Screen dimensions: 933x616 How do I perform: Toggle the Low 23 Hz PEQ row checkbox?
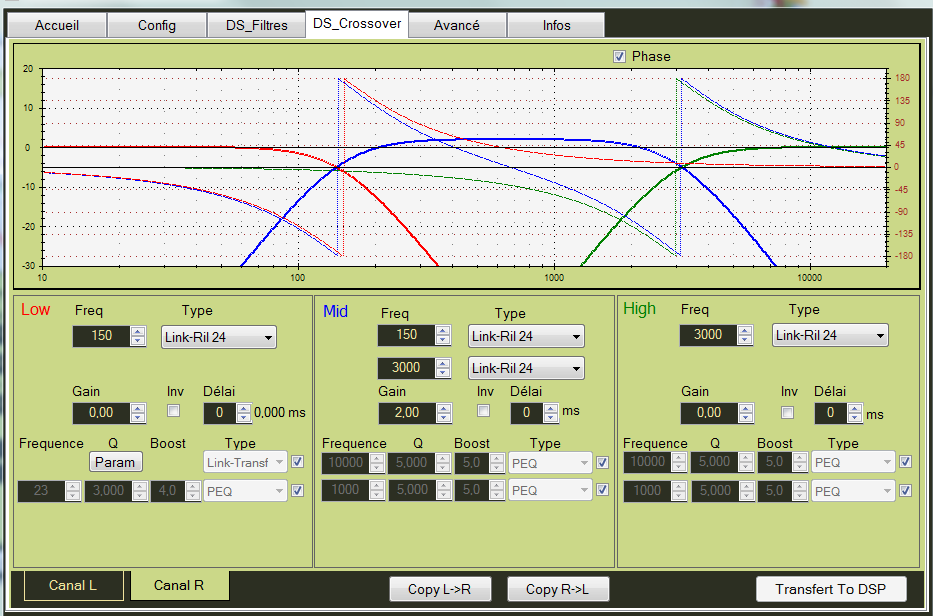[x=298, y=490]
